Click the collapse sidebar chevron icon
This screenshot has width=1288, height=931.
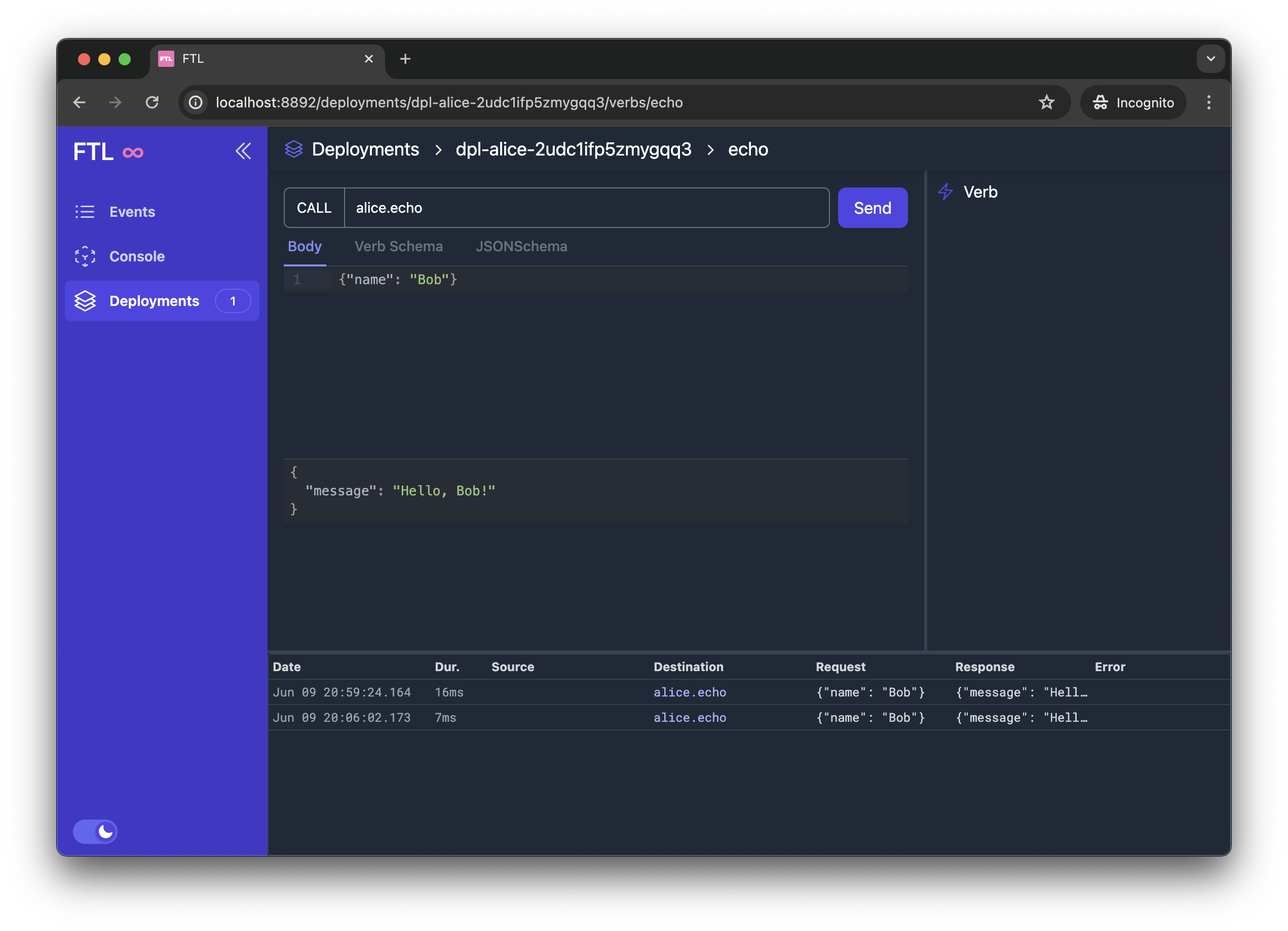(244, 150)
